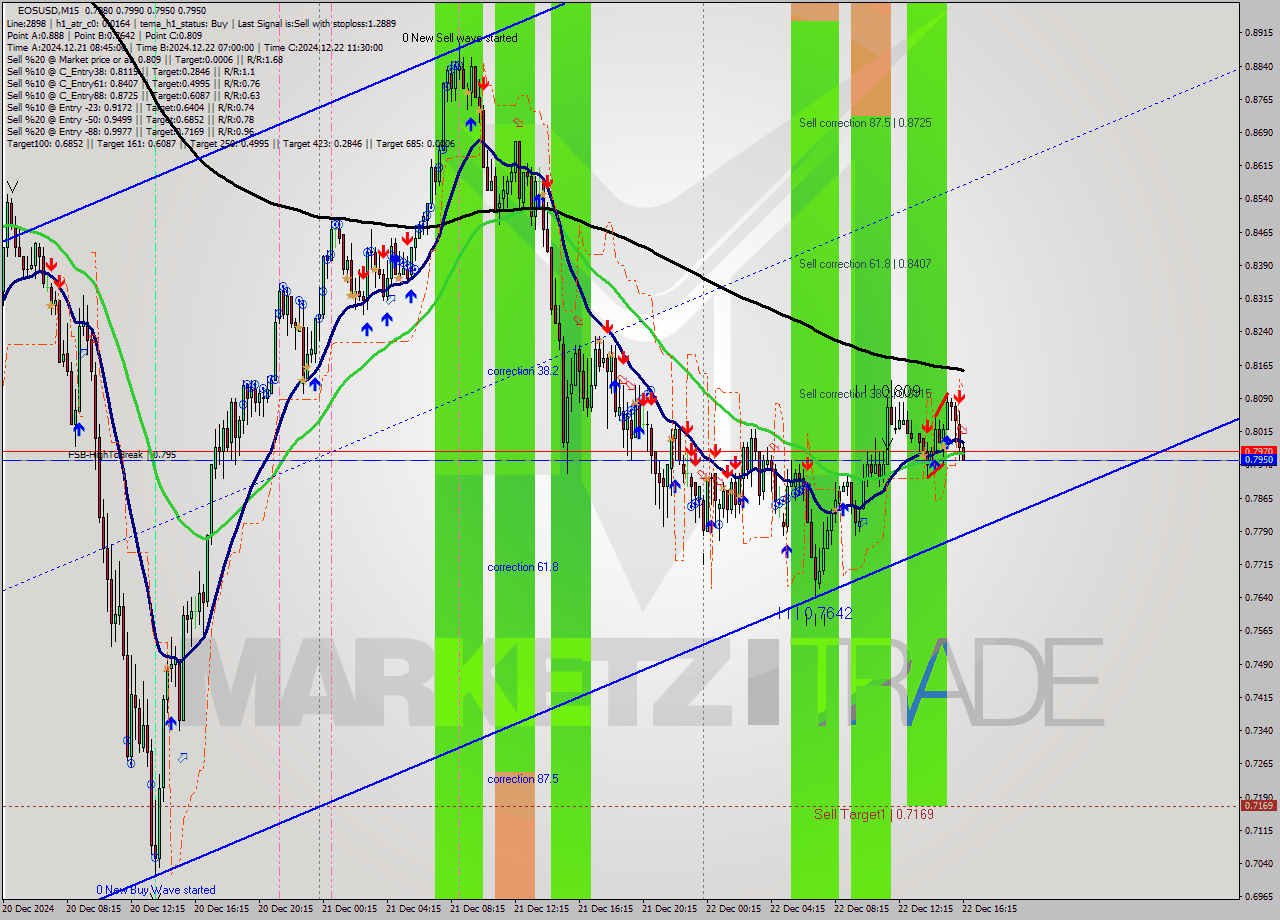Select the 'Sell correction 61.8 | 0.8407' label
Image resolution: width=1280 pixels, height=920 pixels.
pos(865,264)
